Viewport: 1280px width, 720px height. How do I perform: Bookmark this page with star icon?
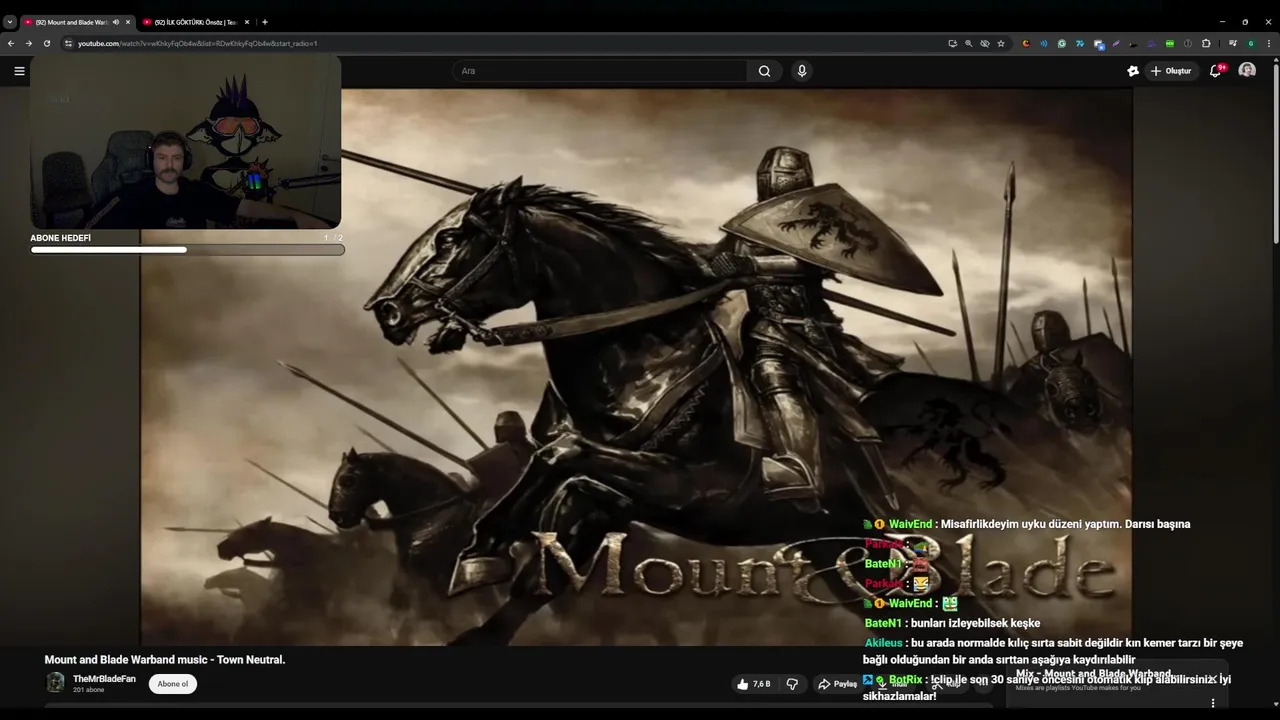[1001, 43]
